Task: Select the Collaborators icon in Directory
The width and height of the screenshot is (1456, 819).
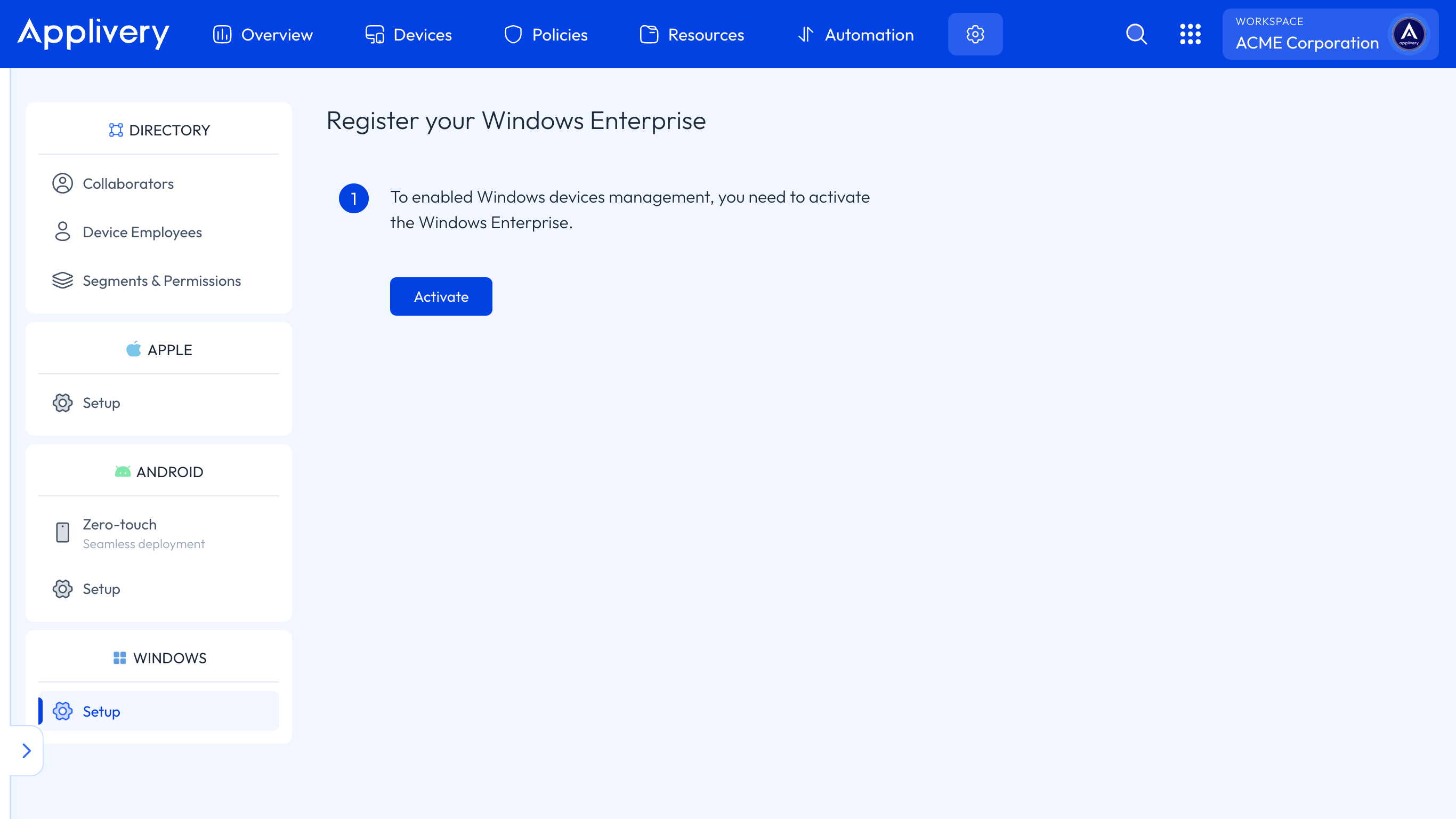Action: pos(62,183)
